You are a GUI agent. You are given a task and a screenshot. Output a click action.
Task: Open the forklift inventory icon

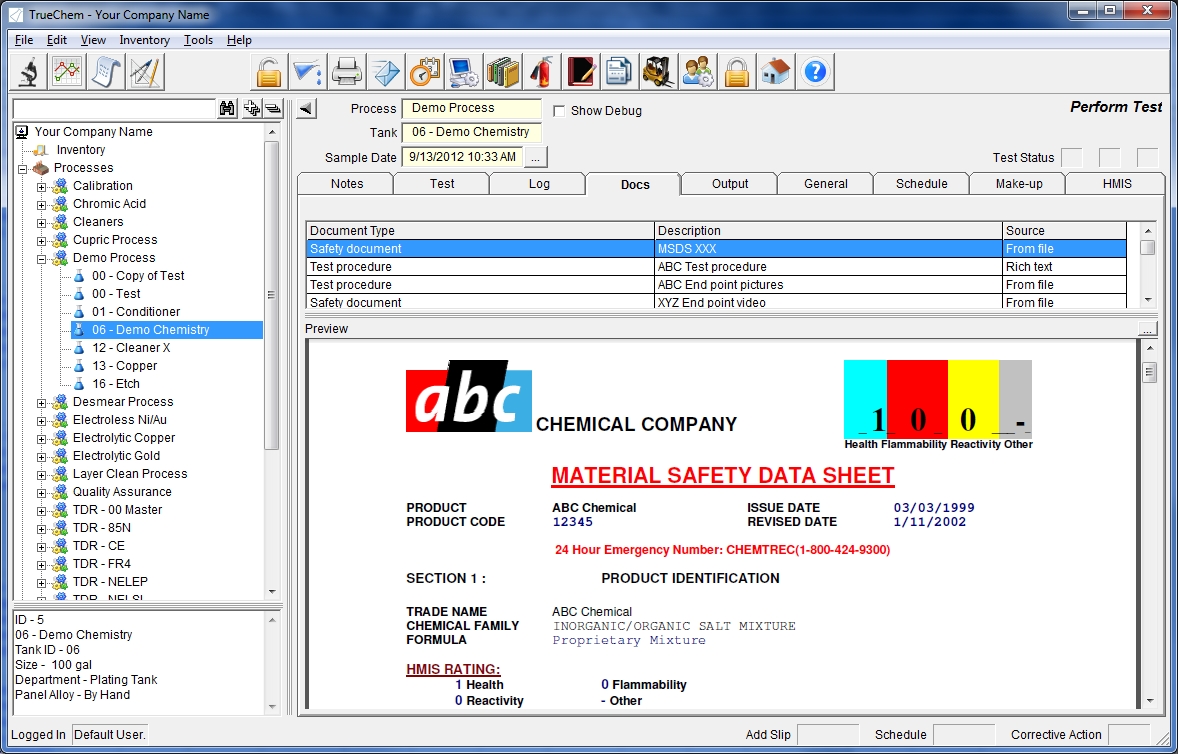(657, 72)
